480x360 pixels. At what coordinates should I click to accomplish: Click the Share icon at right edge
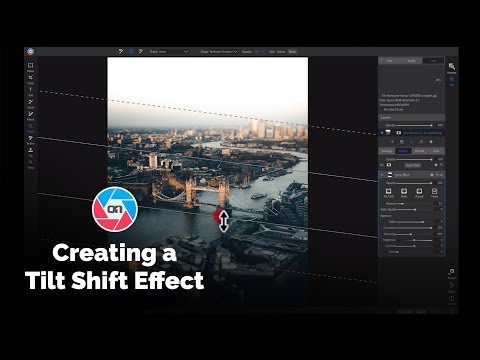tap(452, 287)
